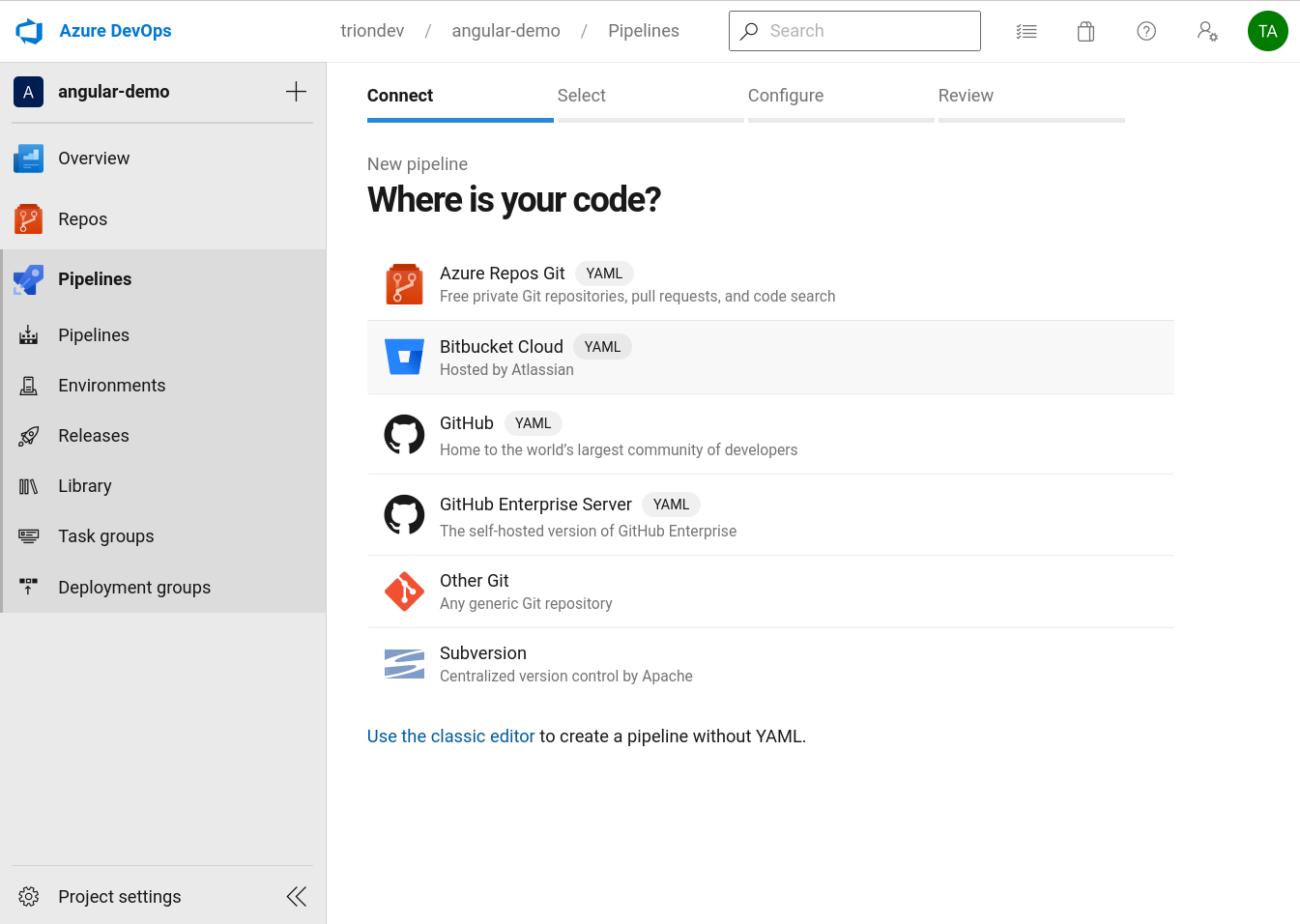The width and height of the screenshot is (1300, 924).
Task: Select the bold Pipelines hub heading
Action: coord(95,279)
